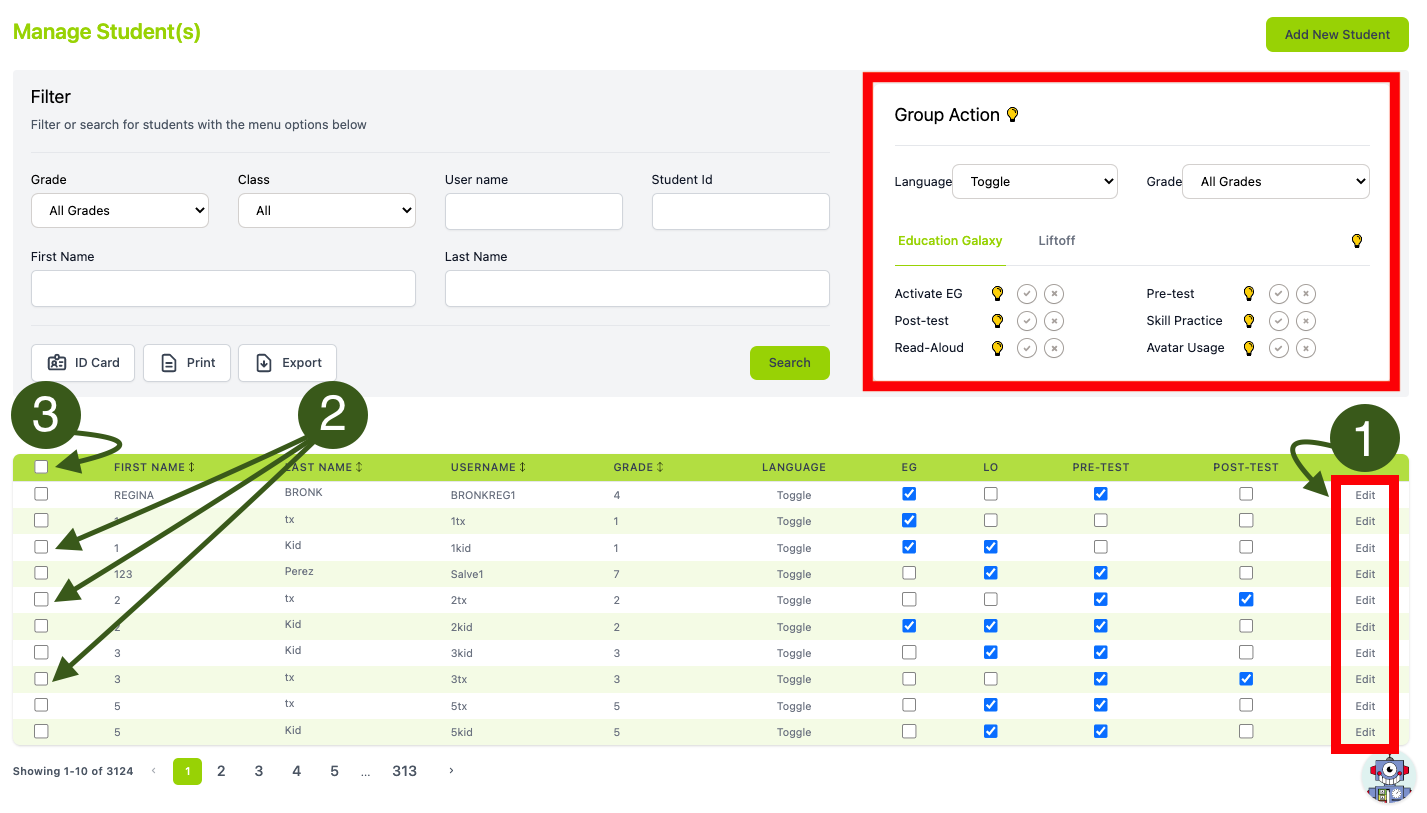Image resolution: width=1427 pixels, height=813 pixels.
Task: Click the Skill Practice X icon
Action: (x=1306, y=321)
